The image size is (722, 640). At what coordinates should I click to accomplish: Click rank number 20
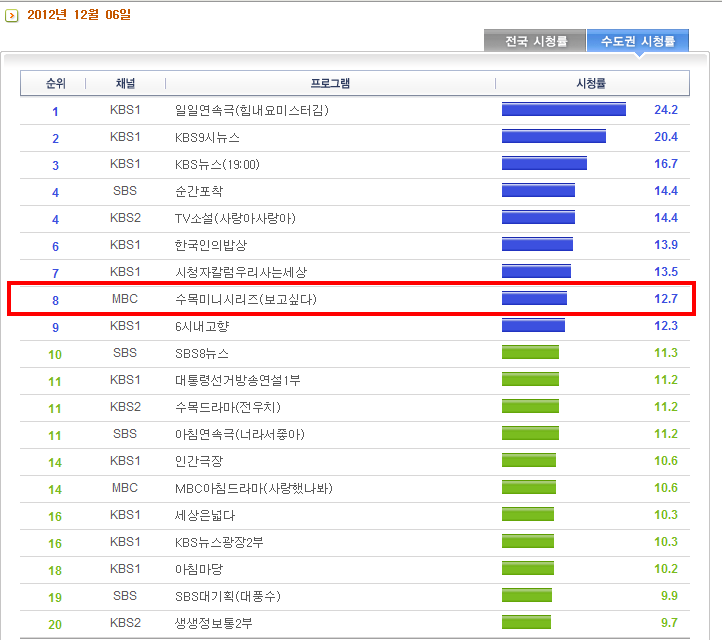55,624
